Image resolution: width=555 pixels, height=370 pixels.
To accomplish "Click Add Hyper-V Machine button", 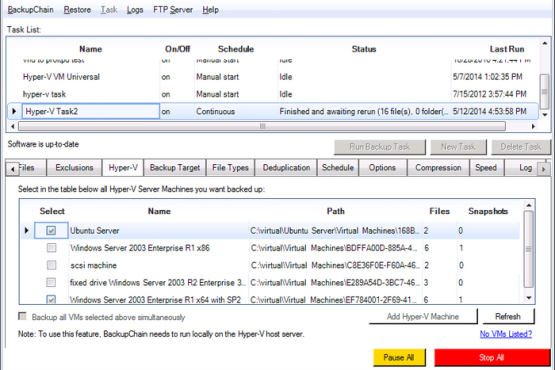I will pyautogui.click(x=423, y=316).
